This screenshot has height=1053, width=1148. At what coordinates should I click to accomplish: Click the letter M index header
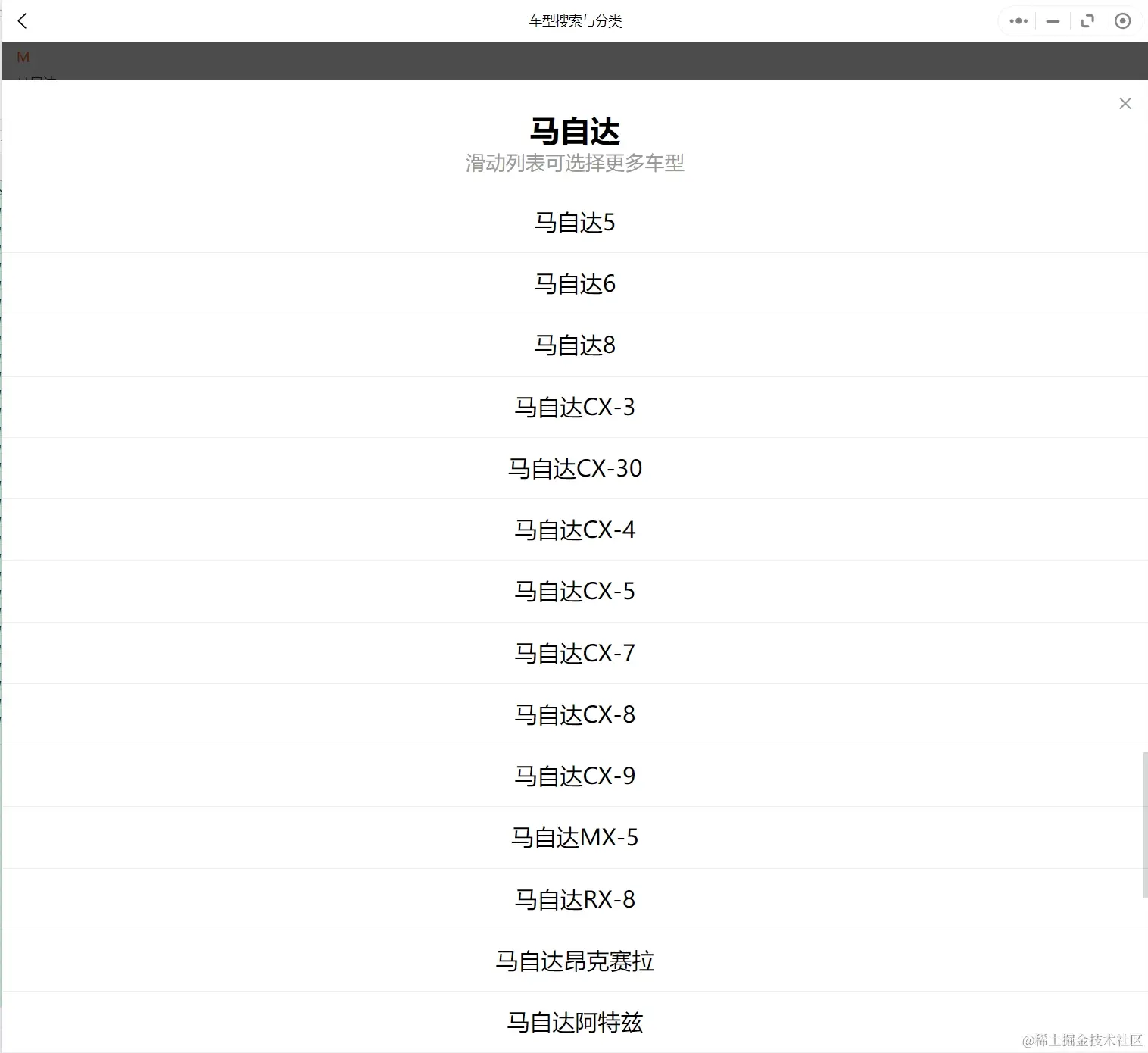[x=23, y=57]
